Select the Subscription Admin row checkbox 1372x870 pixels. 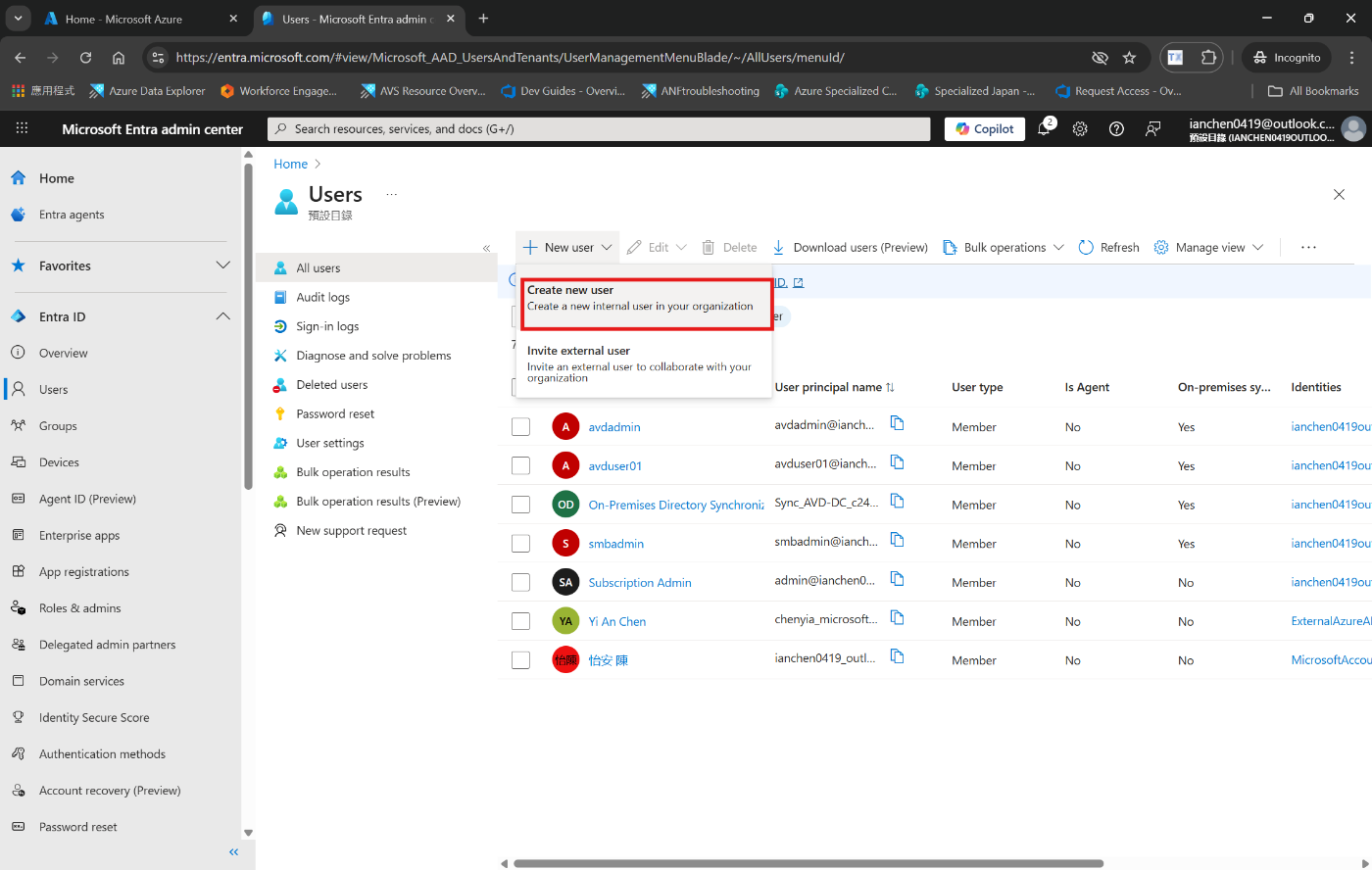pos(520,582)
